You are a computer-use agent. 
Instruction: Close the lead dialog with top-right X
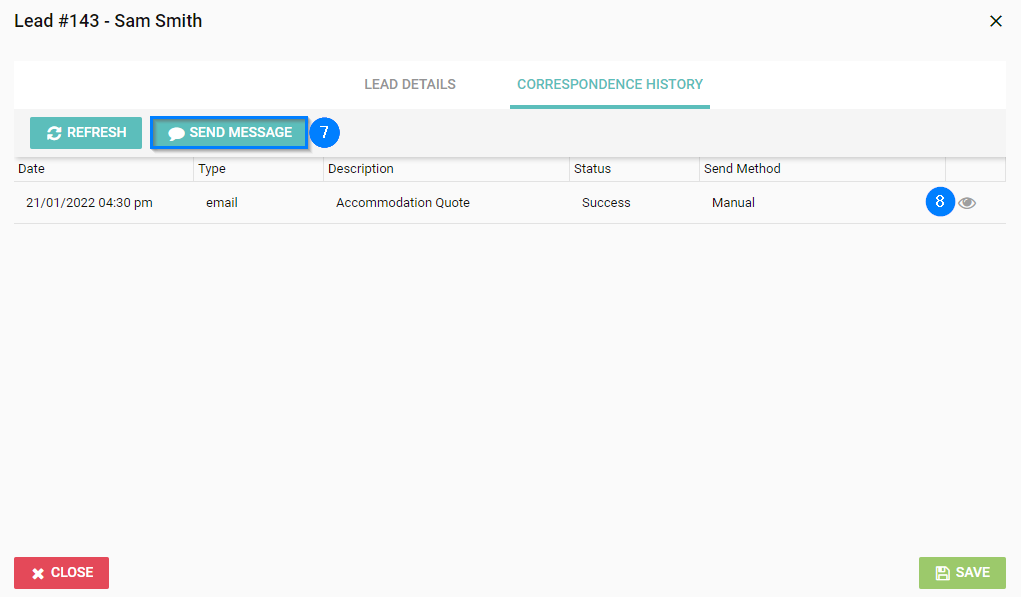995,21
